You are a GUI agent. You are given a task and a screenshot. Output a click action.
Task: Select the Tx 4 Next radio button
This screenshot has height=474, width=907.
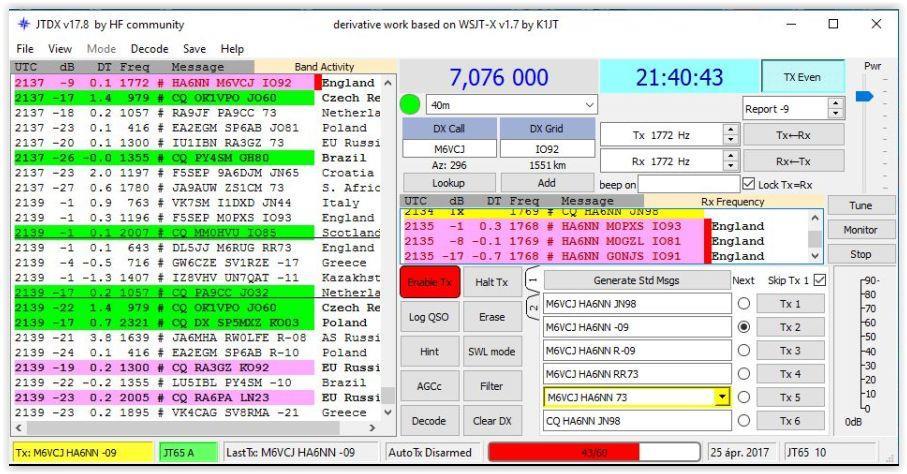pos(744,374)
